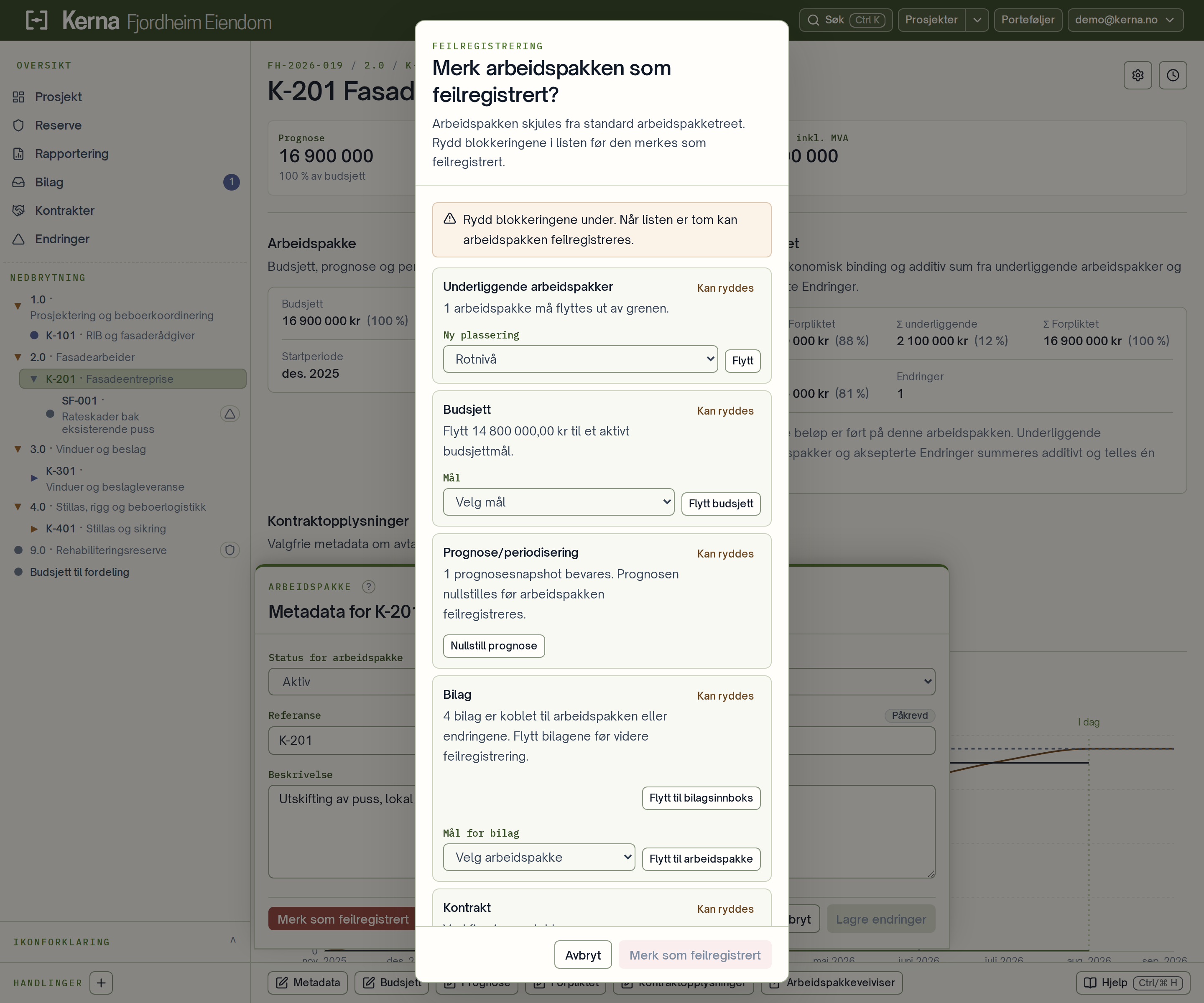Screen dimensions: 1204x1003
Task: Click the Lagre endringer button
Action: (x=881, y=919)
